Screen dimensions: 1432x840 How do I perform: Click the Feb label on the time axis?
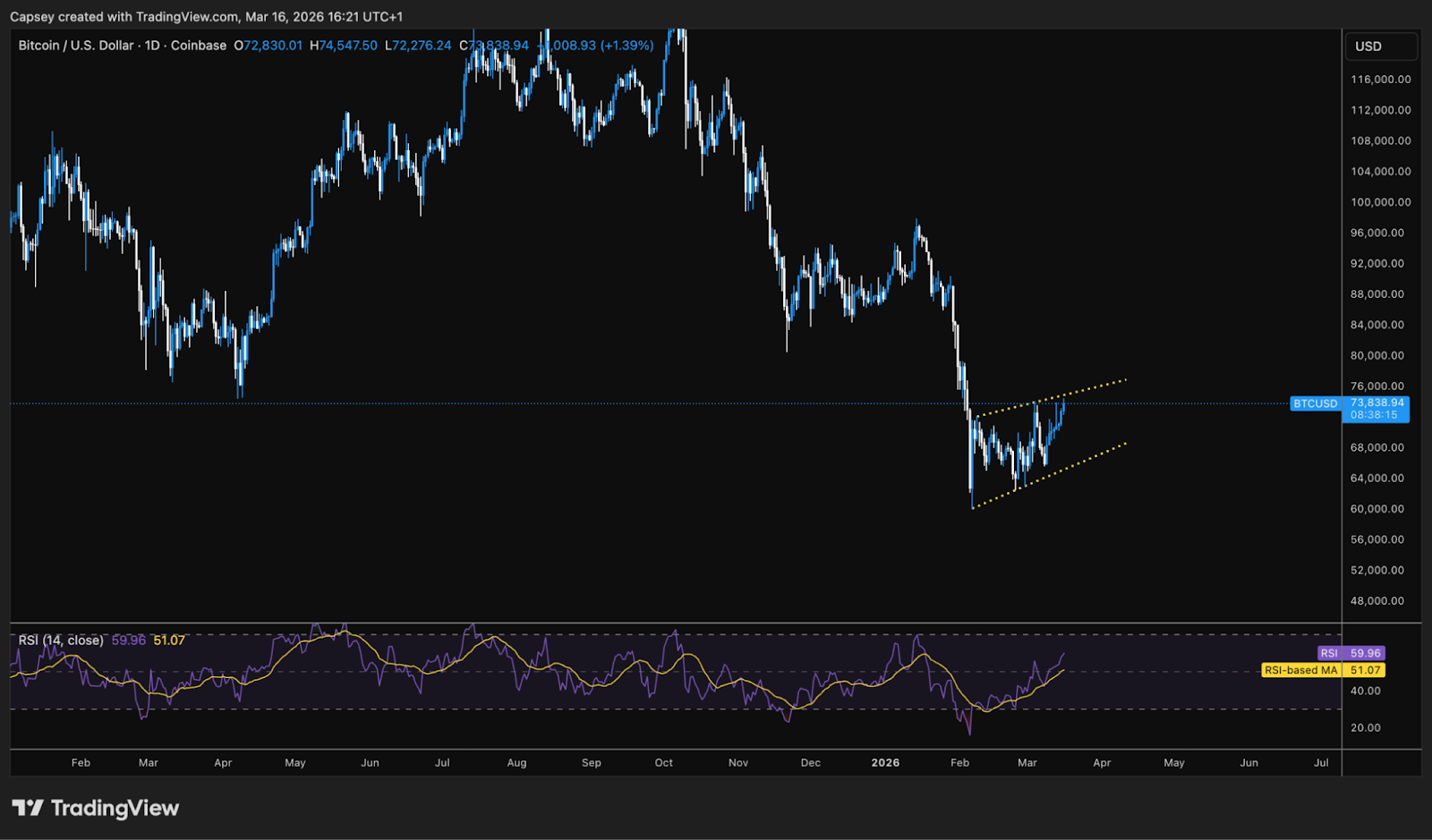[81, 763]
